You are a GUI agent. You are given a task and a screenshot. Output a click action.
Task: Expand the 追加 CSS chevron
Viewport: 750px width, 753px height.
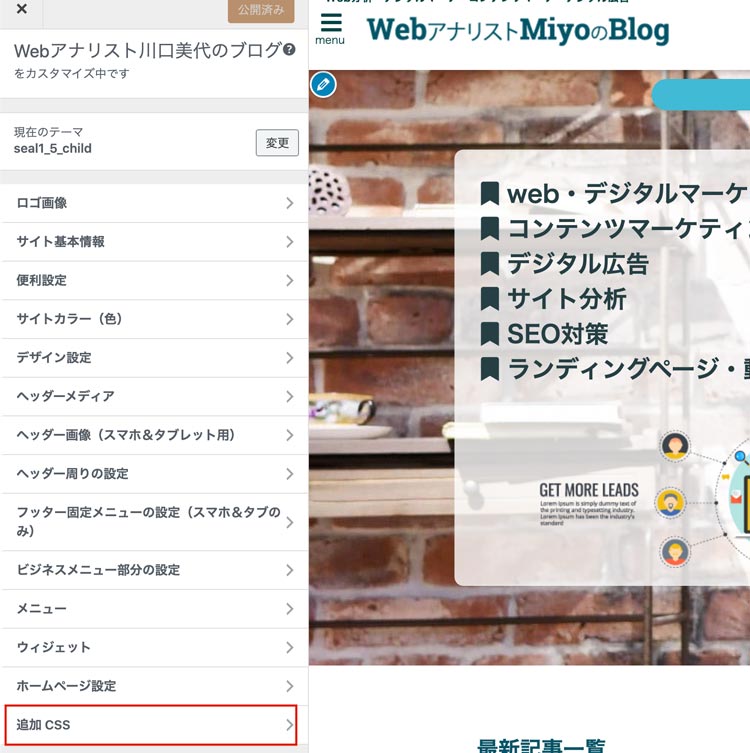[290, 725]
